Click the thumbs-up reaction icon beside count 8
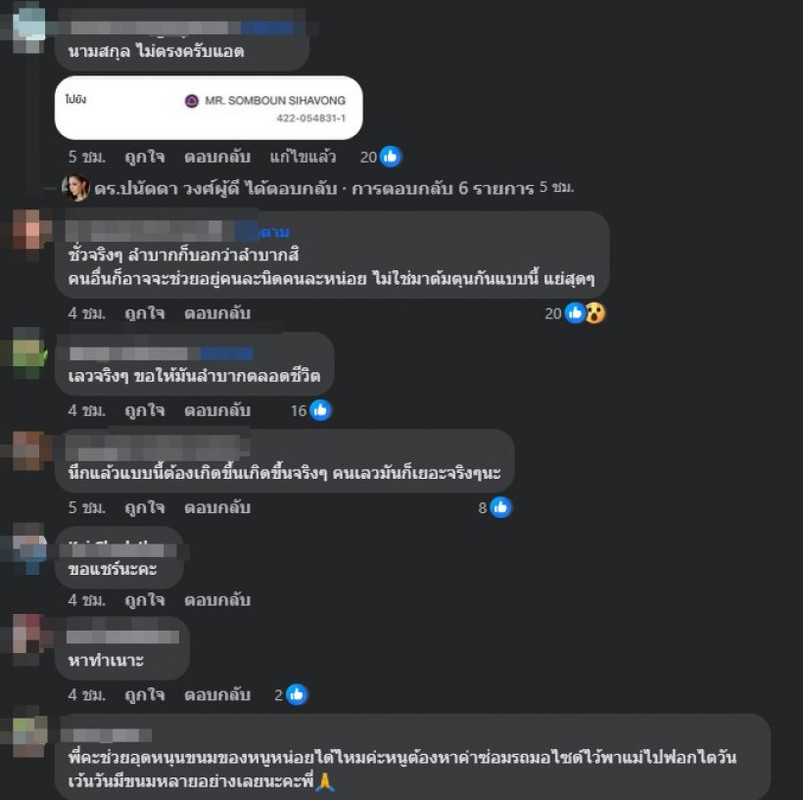The width and height of the screenshot is (803, 800). click(500, 508)
